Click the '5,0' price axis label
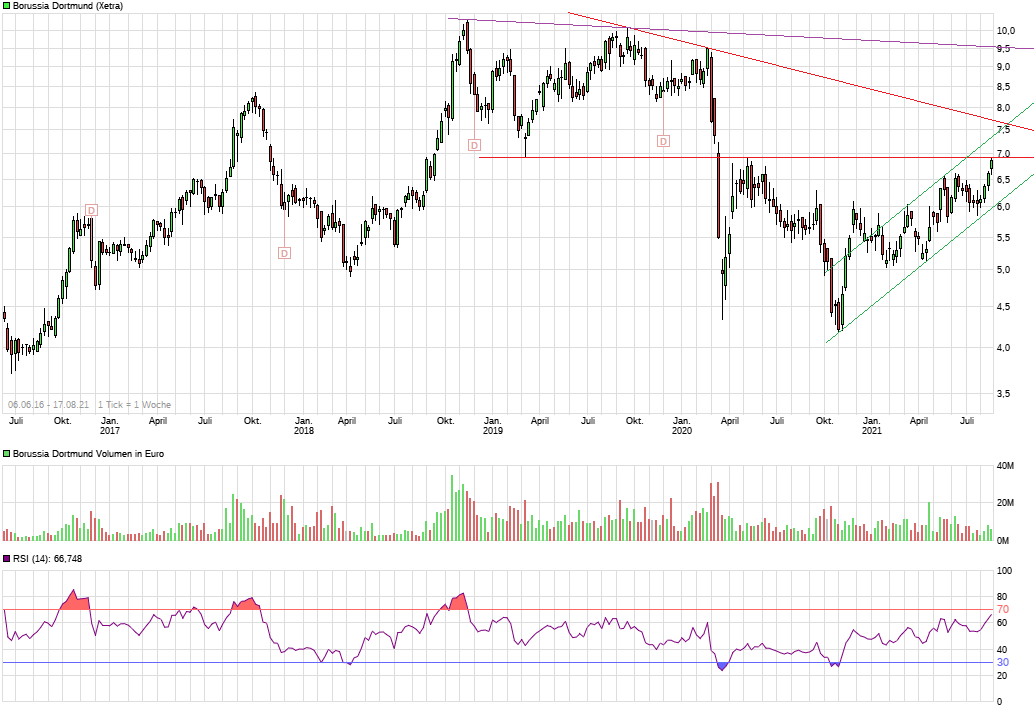Screen dimensions: 1034x712 [1003, 270]
